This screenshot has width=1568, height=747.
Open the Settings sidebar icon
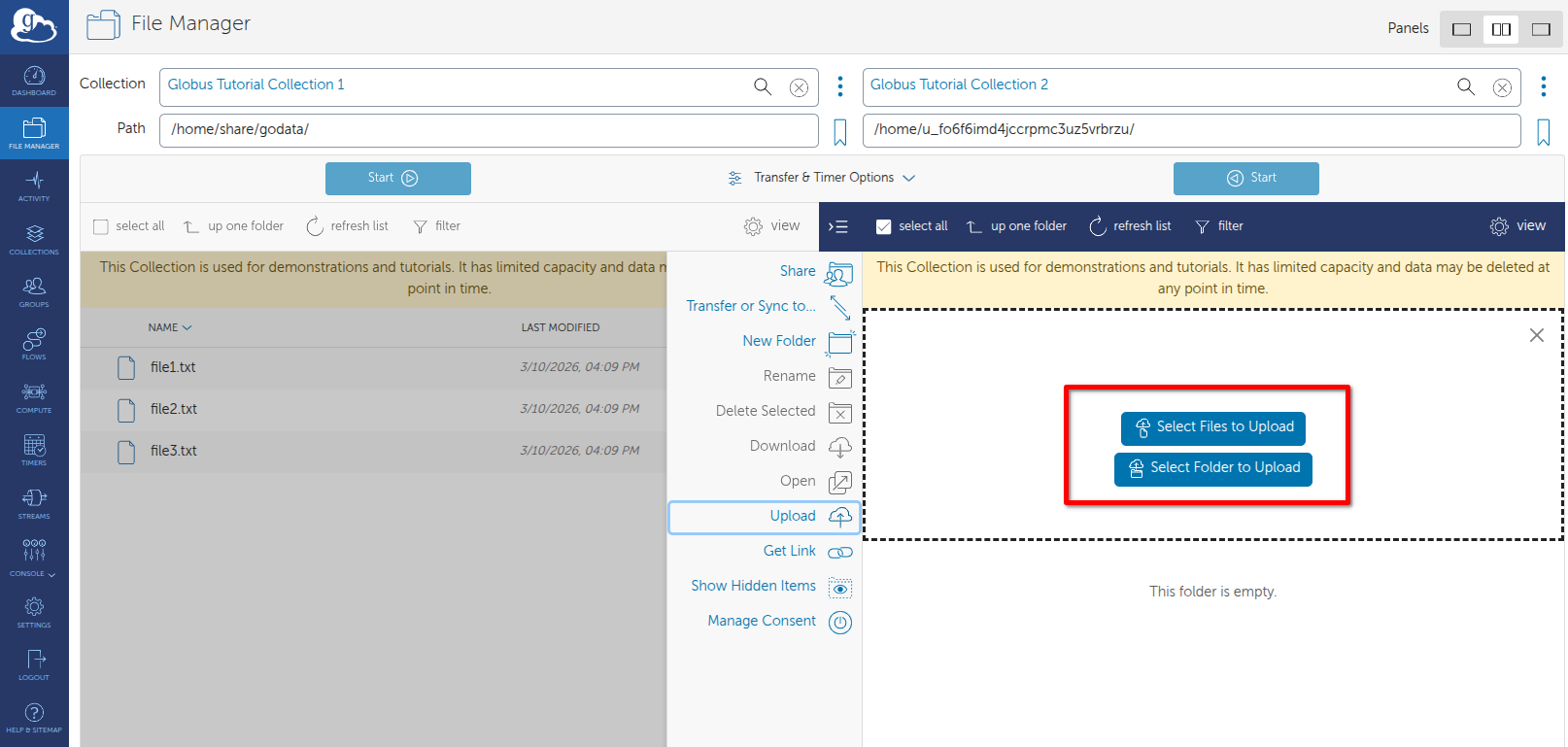tap(34, 613)
